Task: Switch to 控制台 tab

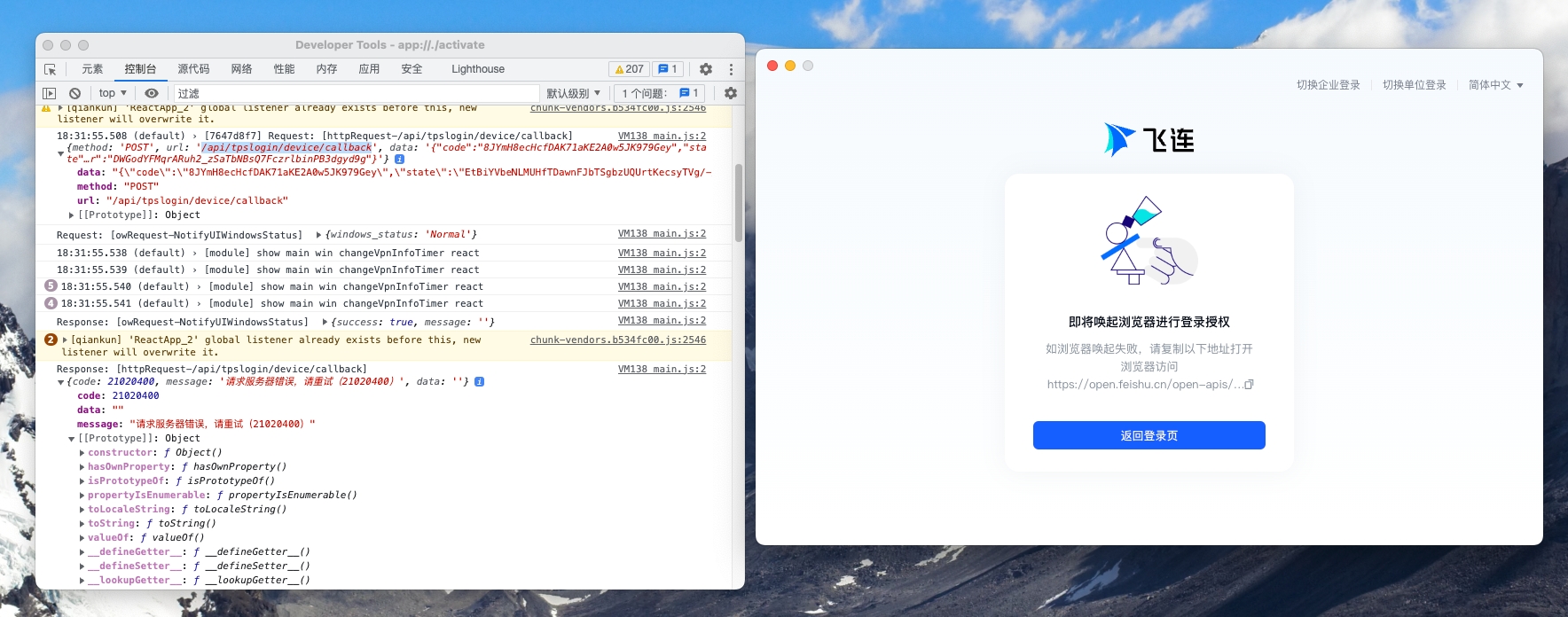Action: coord(140,69)
